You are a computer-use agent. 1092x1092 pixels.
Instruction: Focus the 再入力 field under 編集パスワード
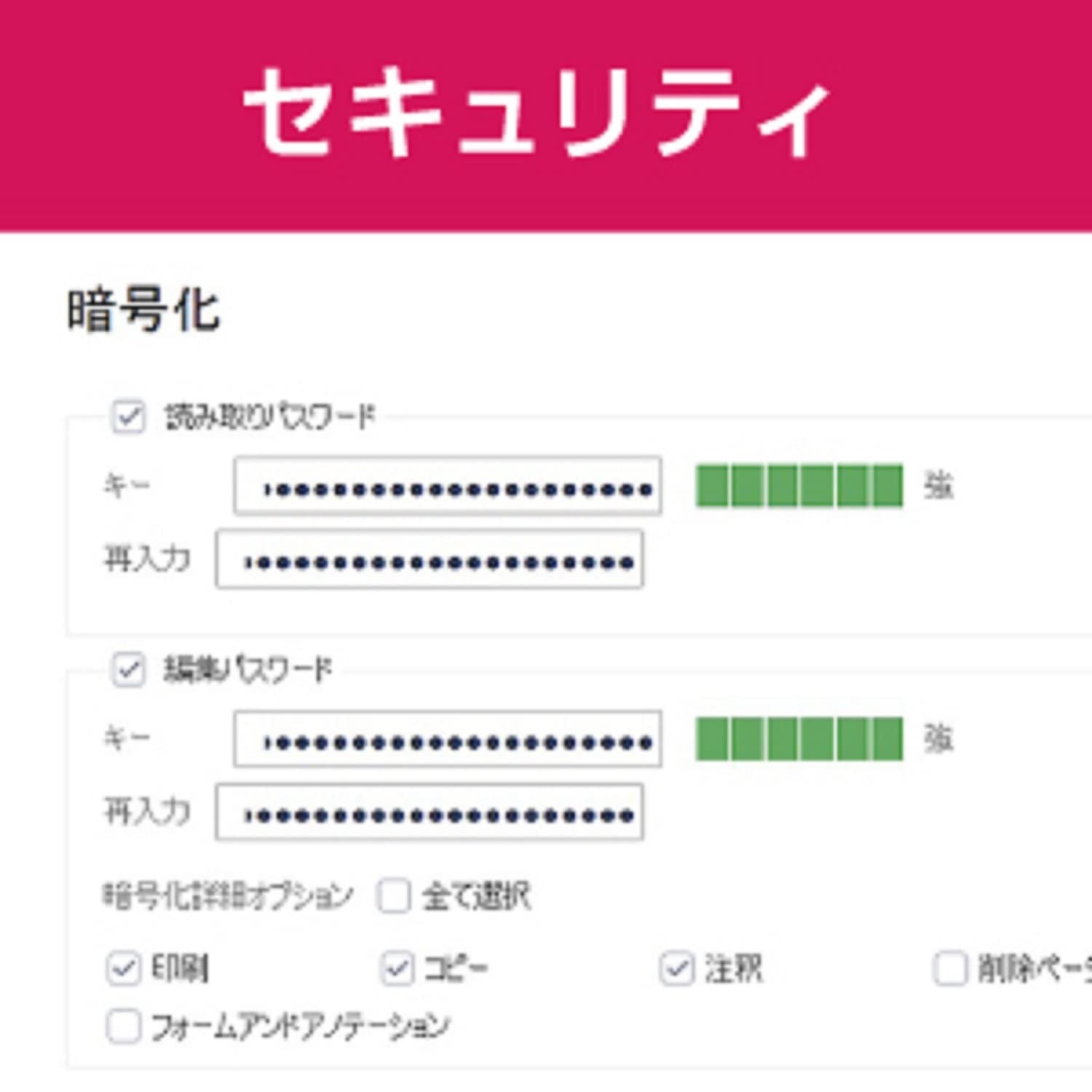point(430,812)
